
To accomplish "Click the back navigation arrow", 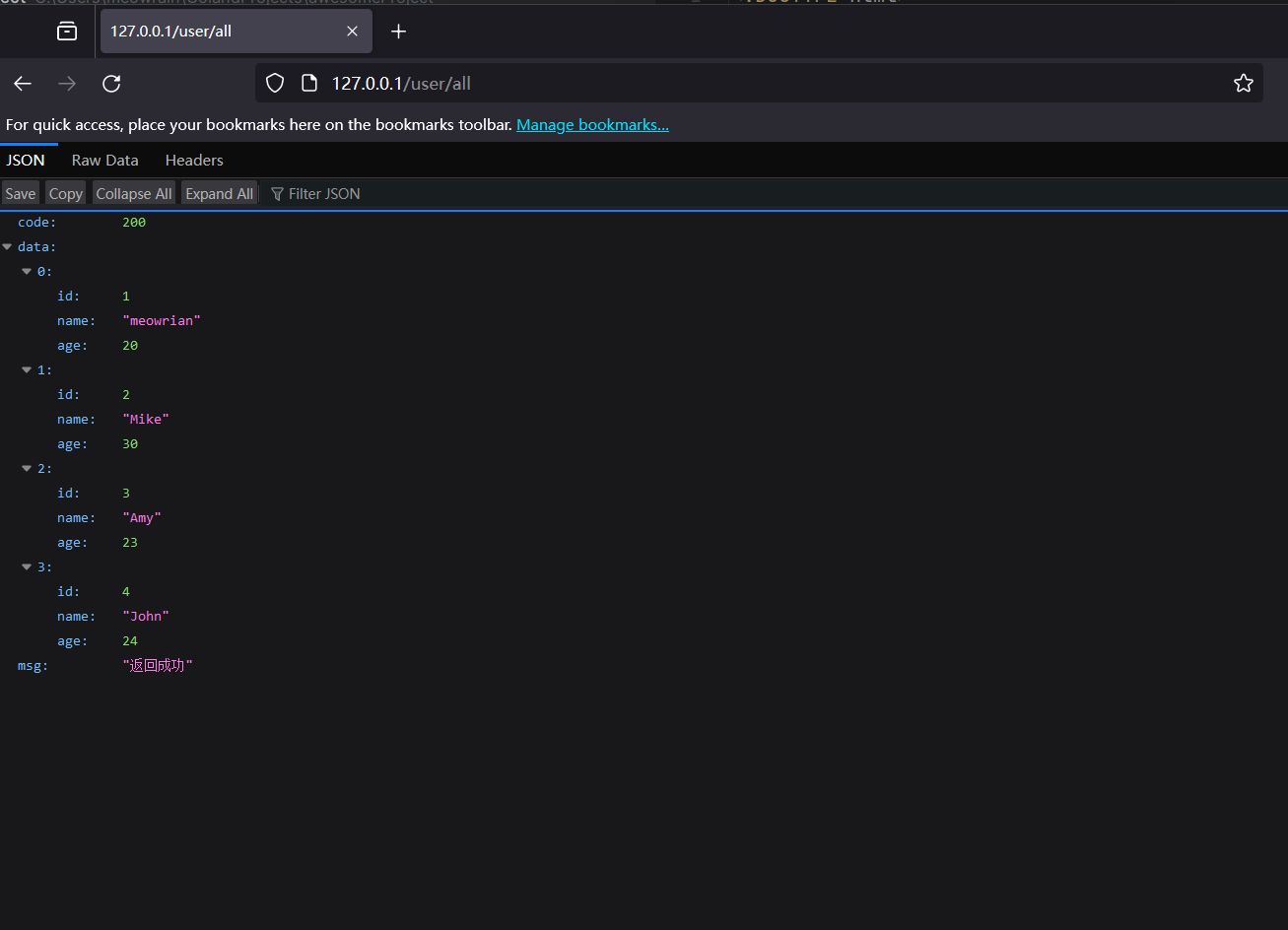I will point(23,84).
